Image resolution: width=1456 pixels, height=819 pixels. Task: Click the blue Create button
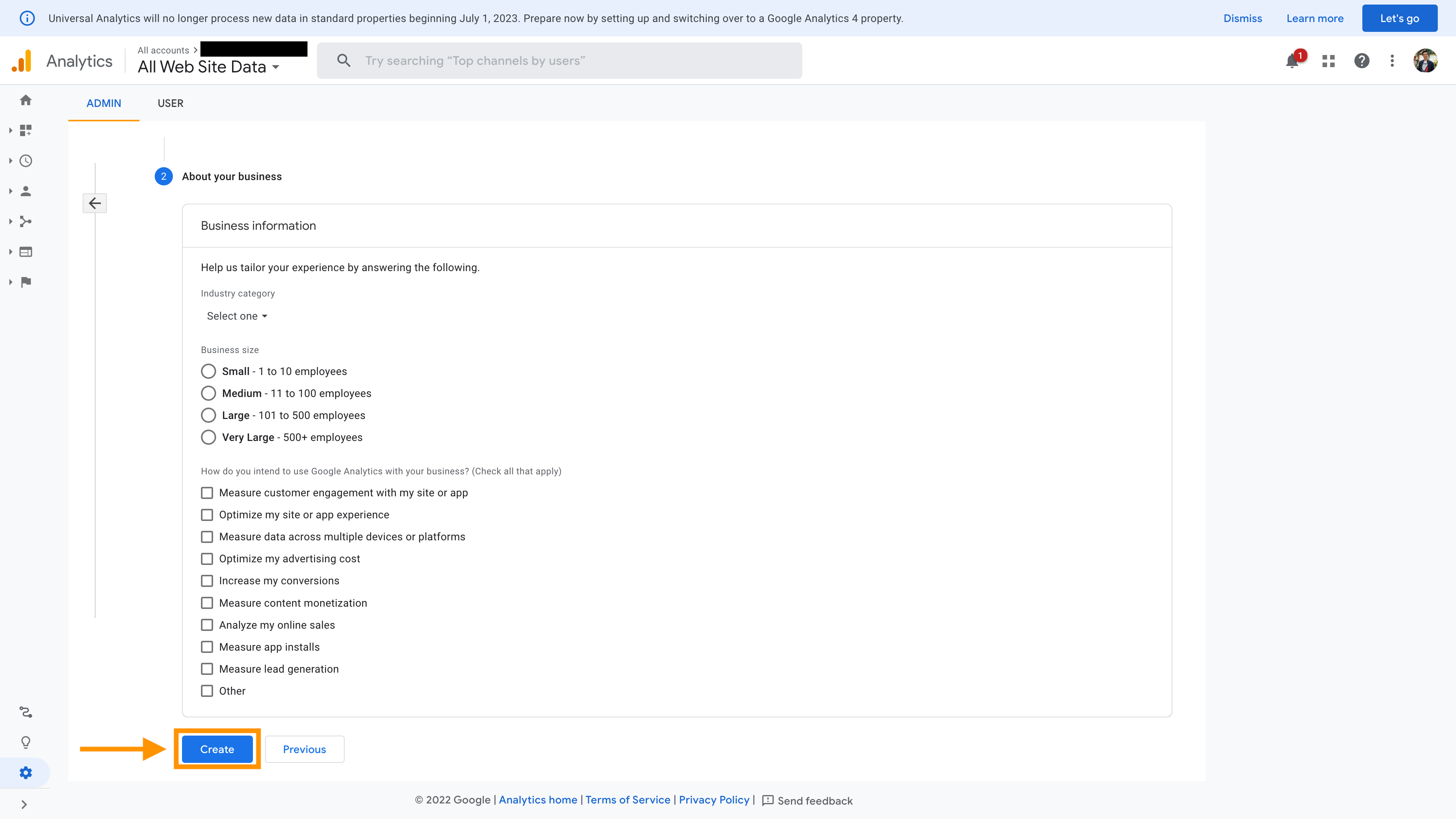[x=217, y=750]
